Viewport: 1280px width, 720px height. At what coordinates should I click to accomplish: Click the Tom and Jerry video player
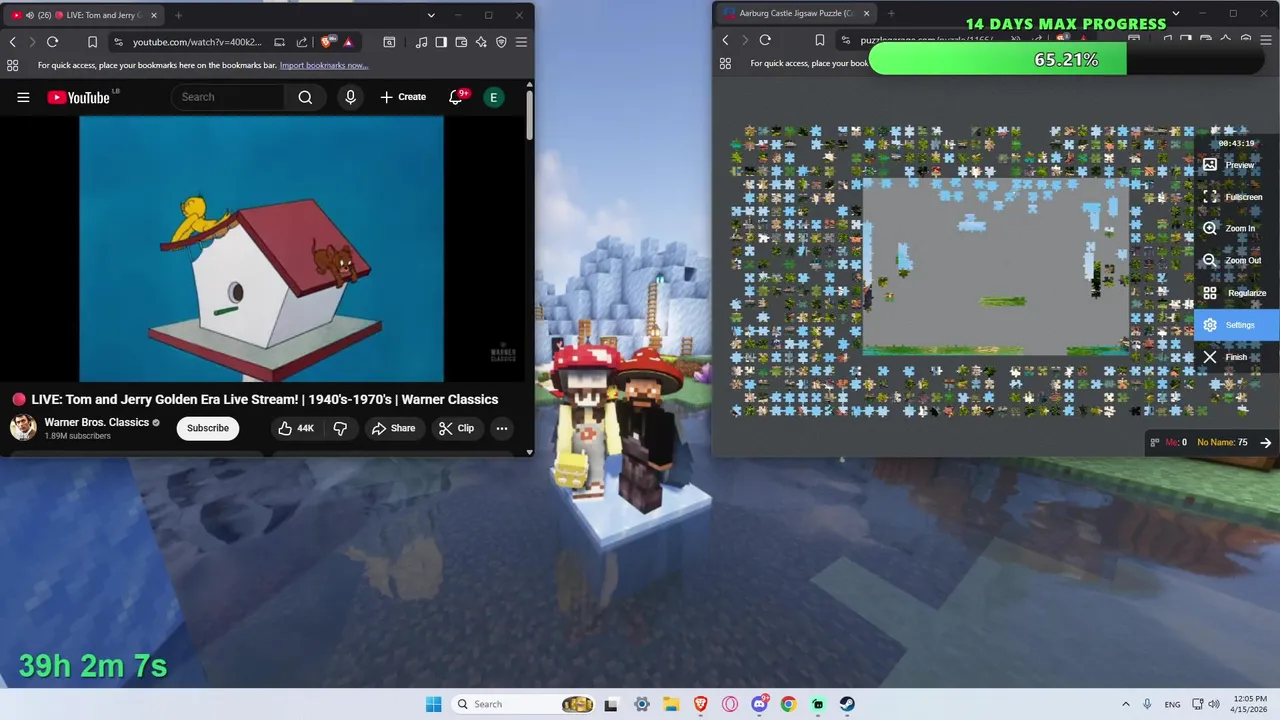(261, 249)
